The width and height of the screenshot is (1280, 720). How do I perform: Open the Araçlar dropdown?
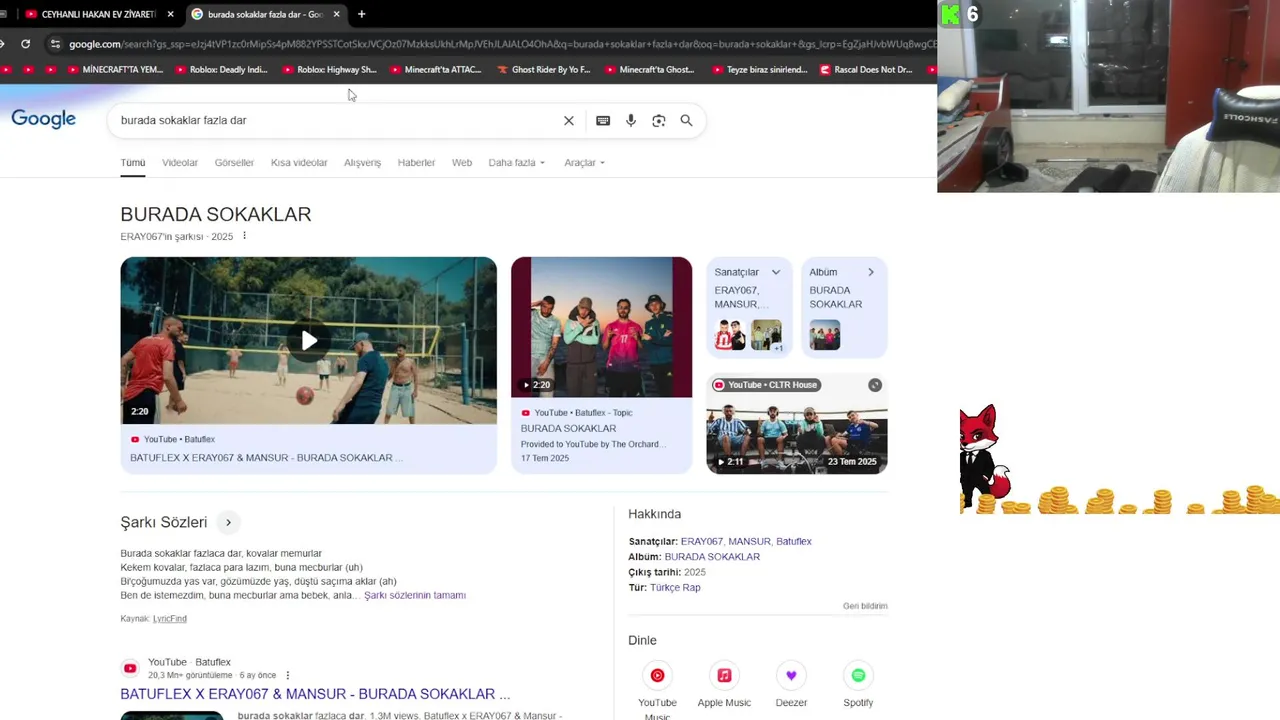[585, 163]
